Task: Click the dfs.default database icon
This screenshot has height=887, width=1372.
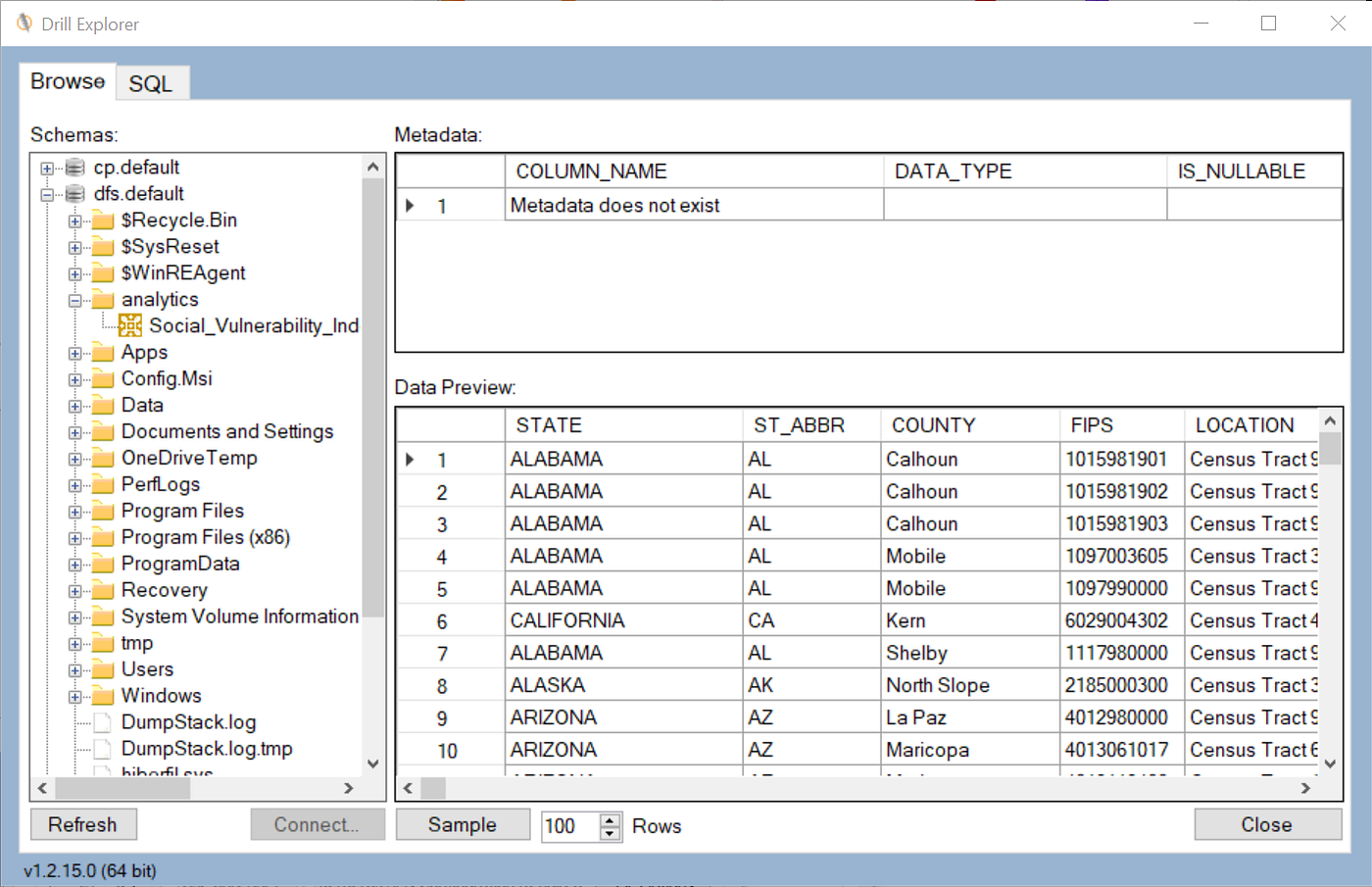Action: coord(74,193)
